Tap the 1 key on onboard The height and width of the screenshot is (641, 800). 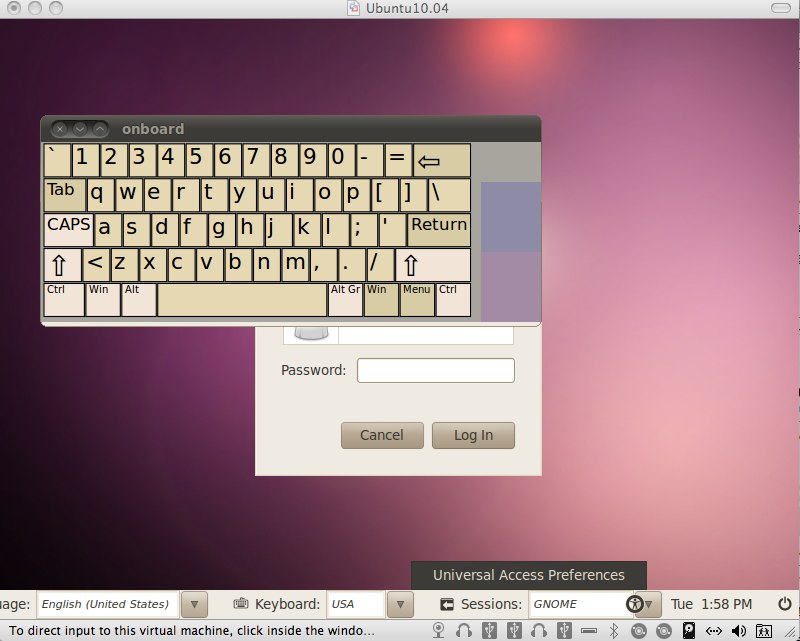point(86,160)
